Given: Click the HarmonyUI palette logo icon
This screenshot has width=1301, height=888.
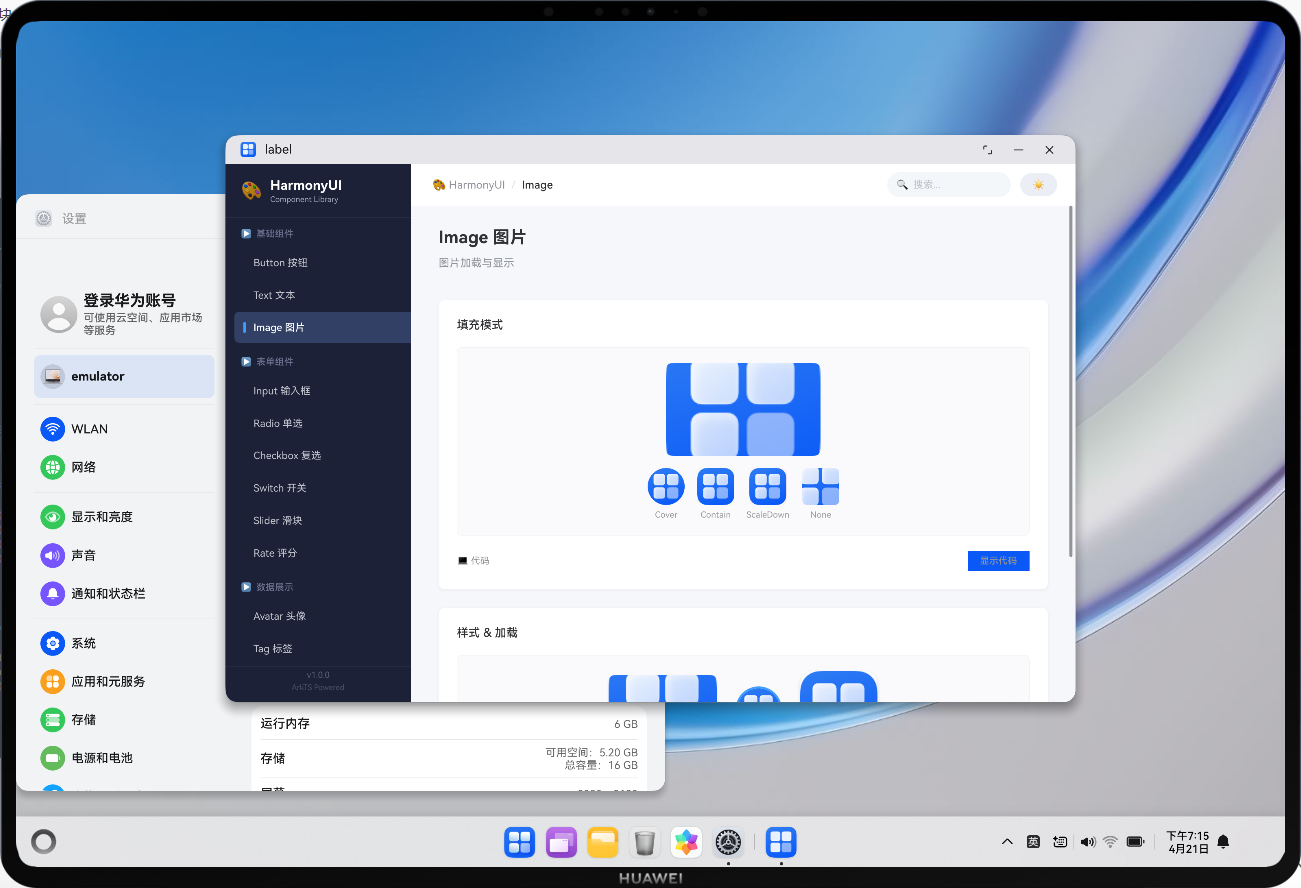Looking at the screenshot, I should point(251,190).
